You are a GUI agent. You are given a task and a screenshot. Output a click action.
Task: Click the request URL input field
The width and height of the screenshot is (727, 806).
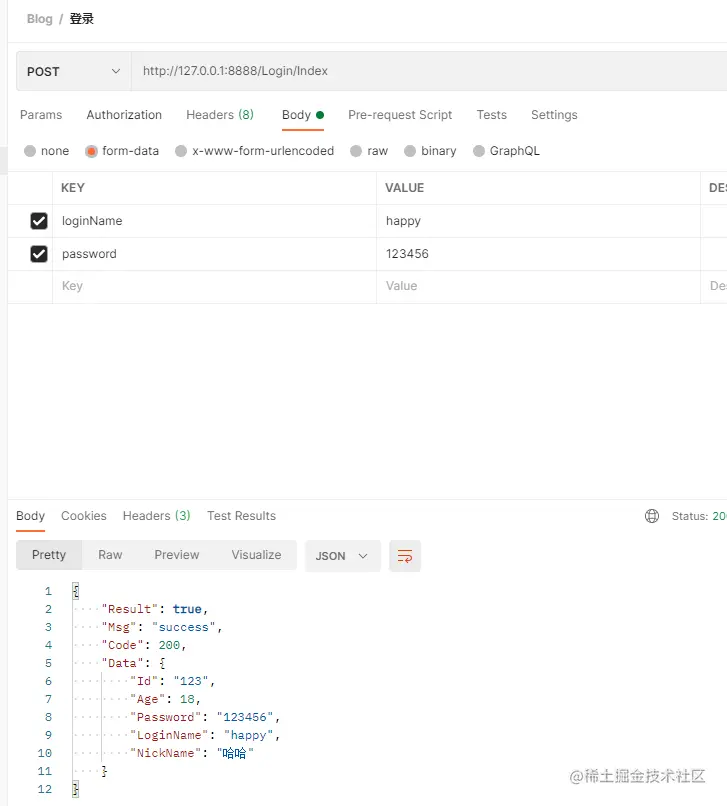click(420, 71)
